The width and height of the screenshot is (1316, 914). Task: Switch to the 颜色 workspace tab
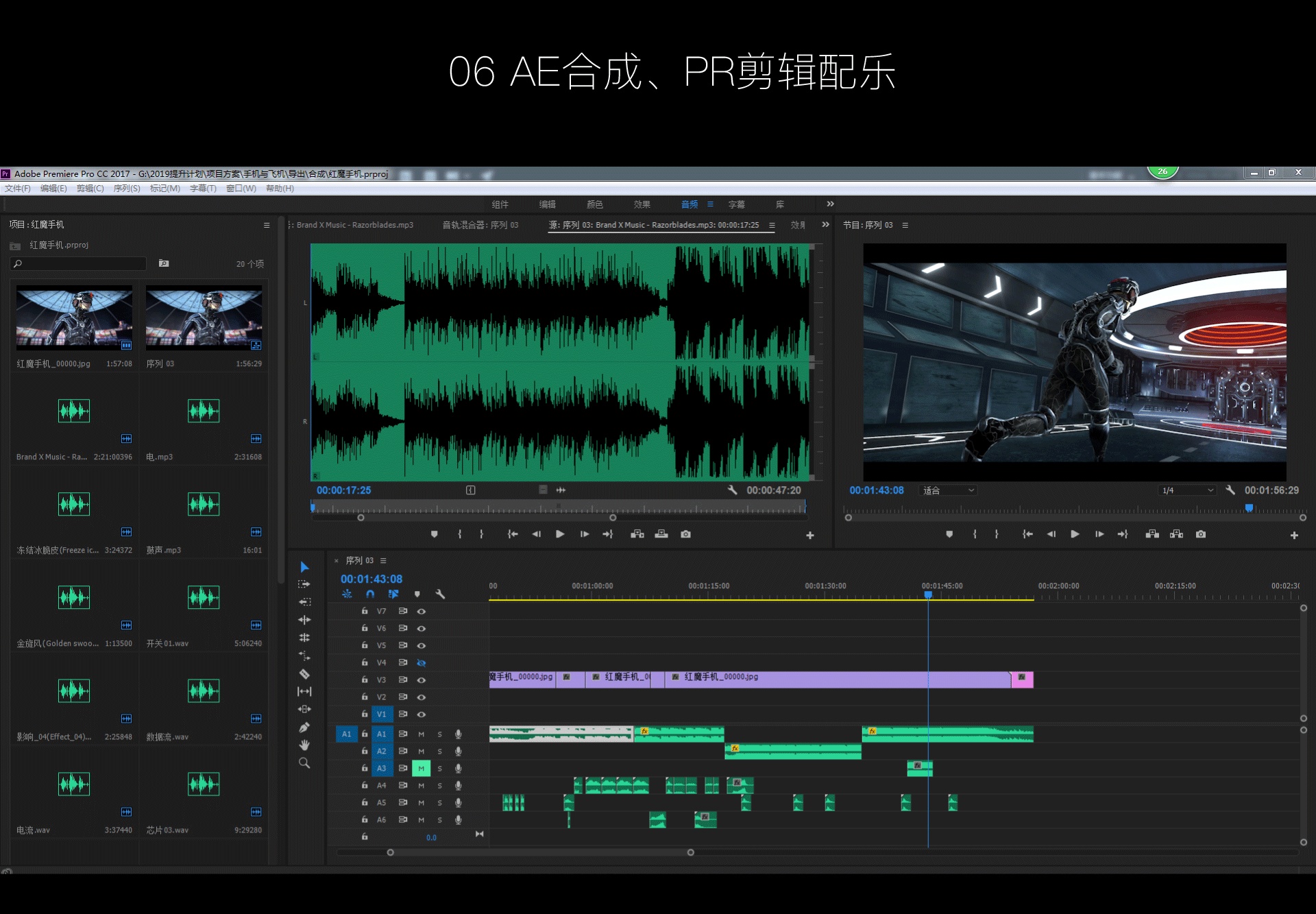click(594, 204)
